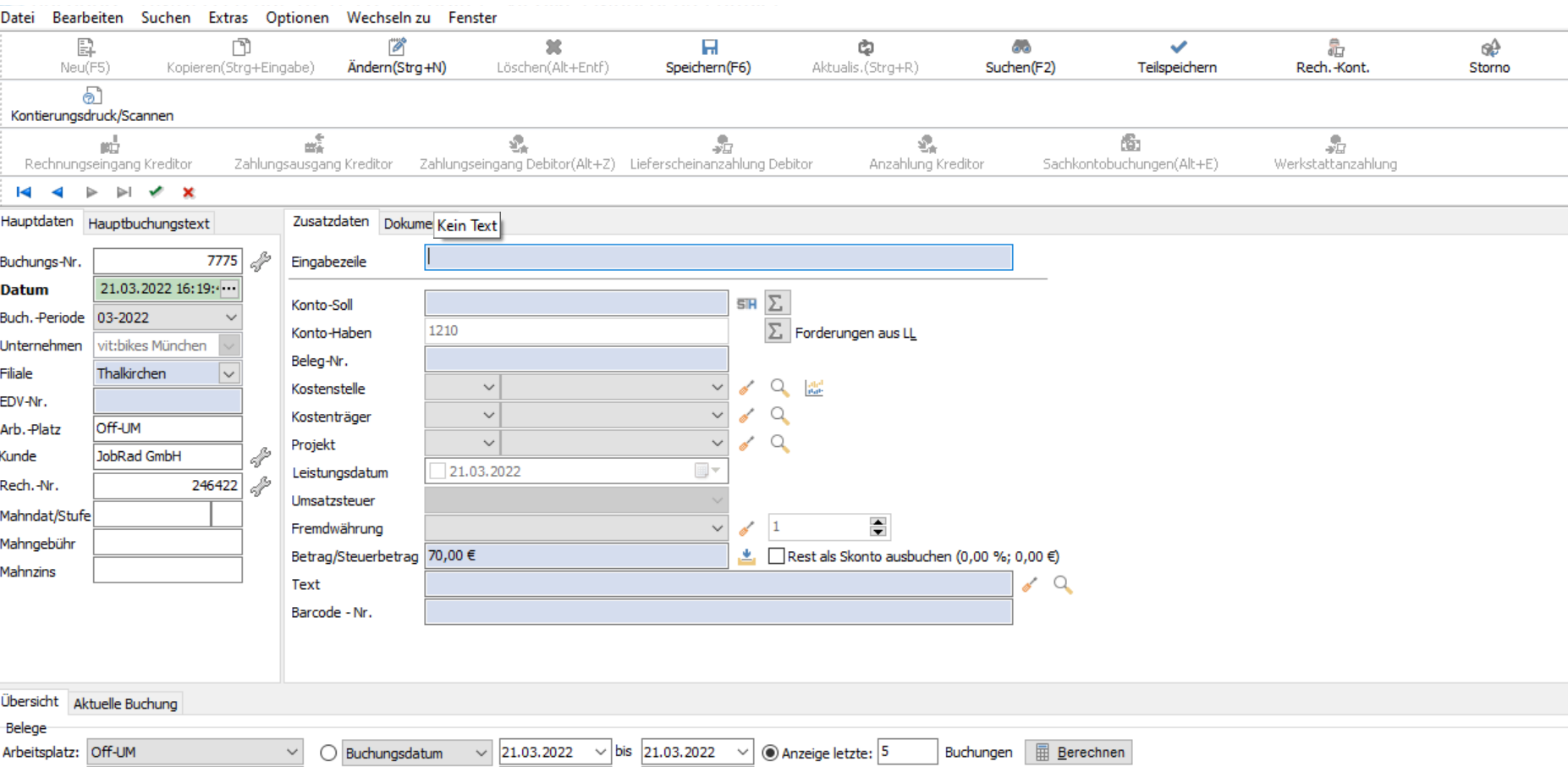Jump to first record navigation arrow

24,192
